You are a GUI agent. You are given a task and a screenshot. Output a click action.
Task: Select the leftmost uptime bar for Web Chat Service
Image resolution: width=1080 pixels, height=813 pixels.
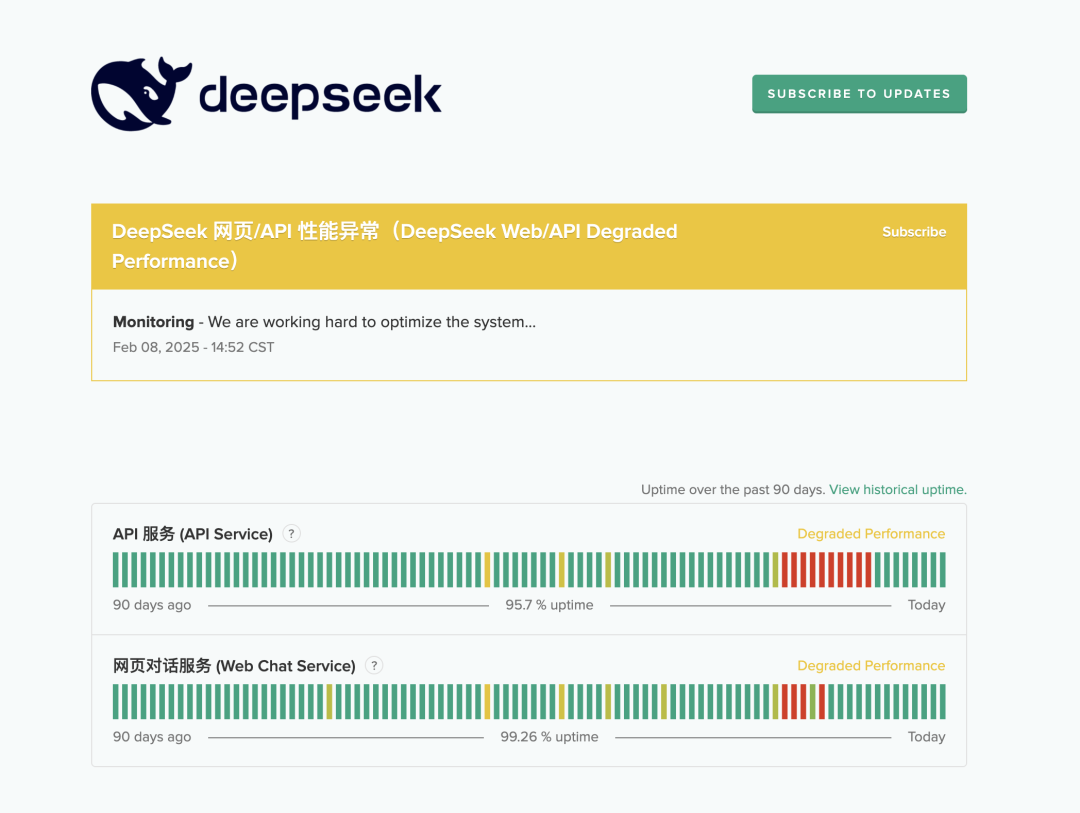pyautogui.click(x=116, y=701)
